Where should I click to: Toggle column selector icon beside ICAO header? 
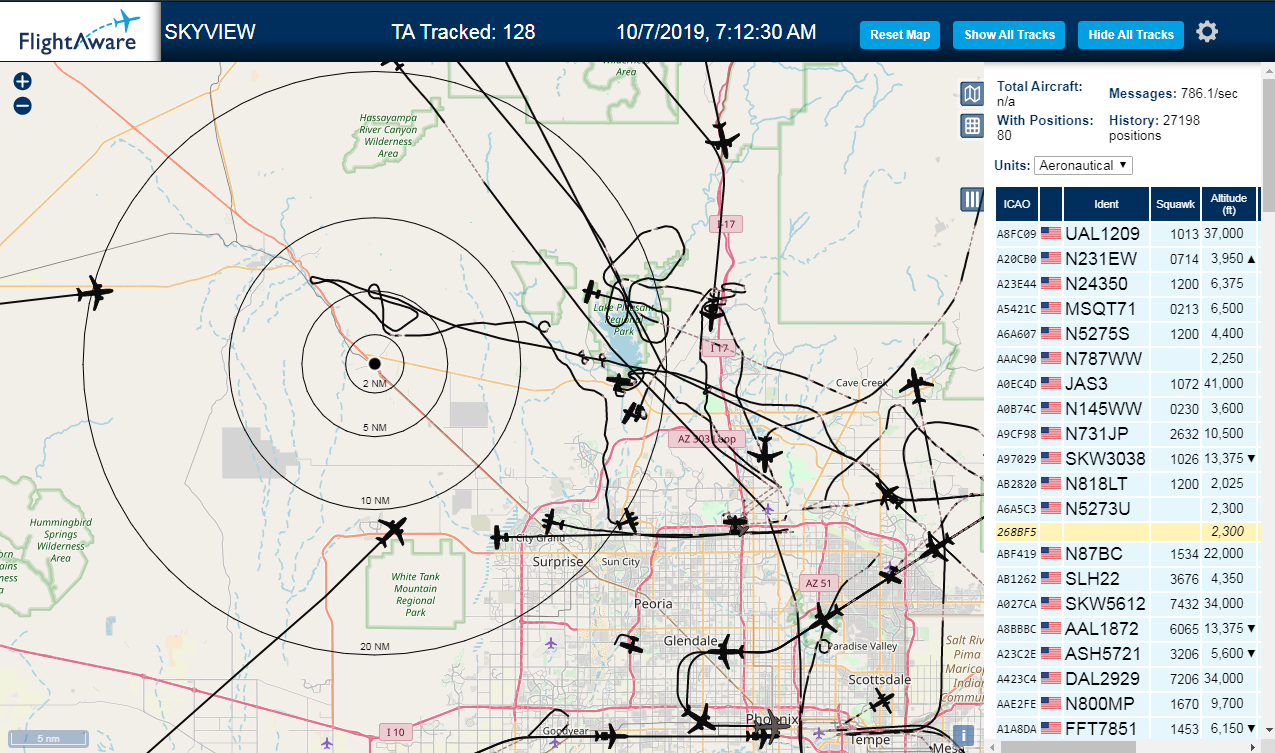(x=971, y=198)
